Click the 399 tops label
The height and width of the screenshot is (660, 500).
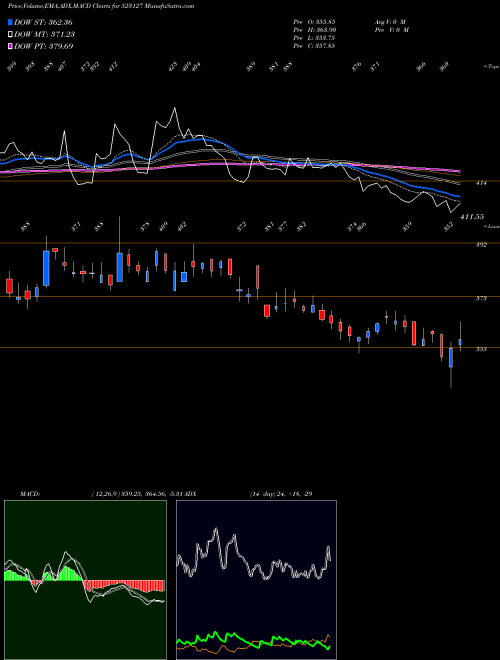click(11, 67)
